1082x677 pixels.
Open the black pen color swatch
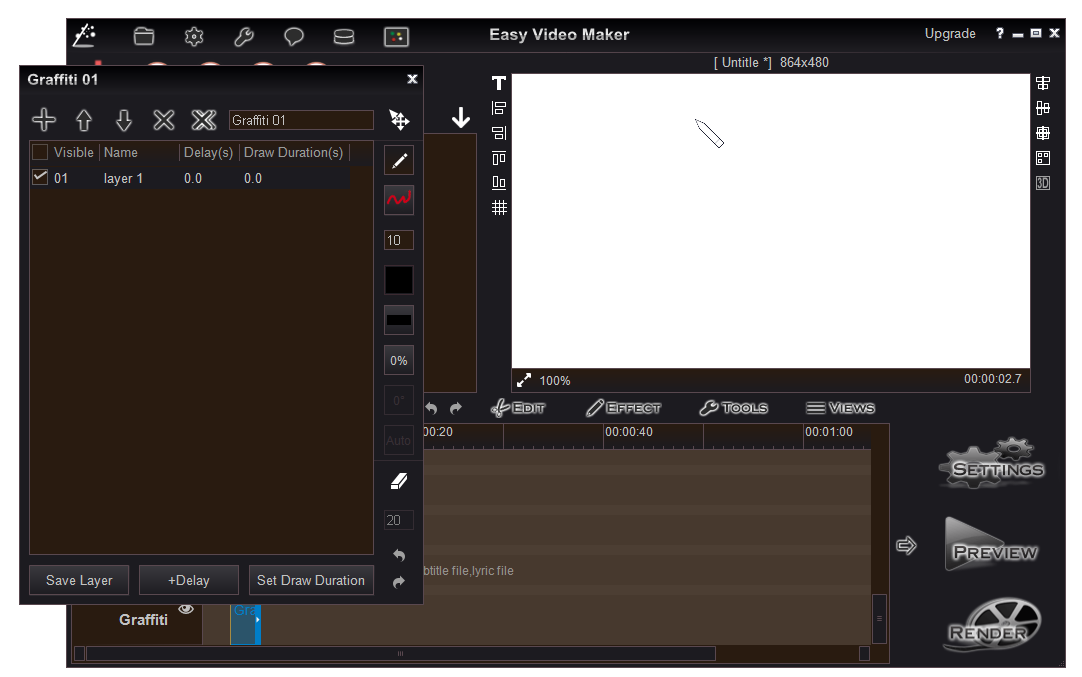click(399, 280)
